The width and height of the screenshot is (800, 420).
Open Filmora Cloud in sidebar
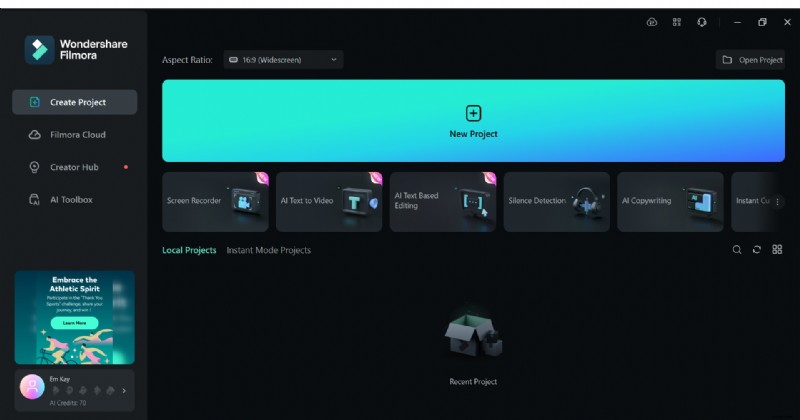(x=74, y=135)
